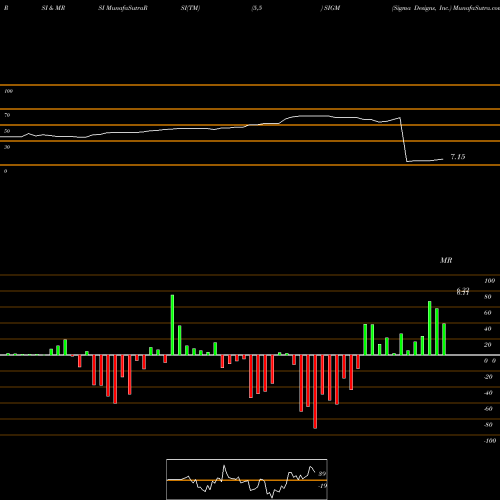Click the 20 label on MR axis
The image size is (500, 500).
tap(488, 345)
